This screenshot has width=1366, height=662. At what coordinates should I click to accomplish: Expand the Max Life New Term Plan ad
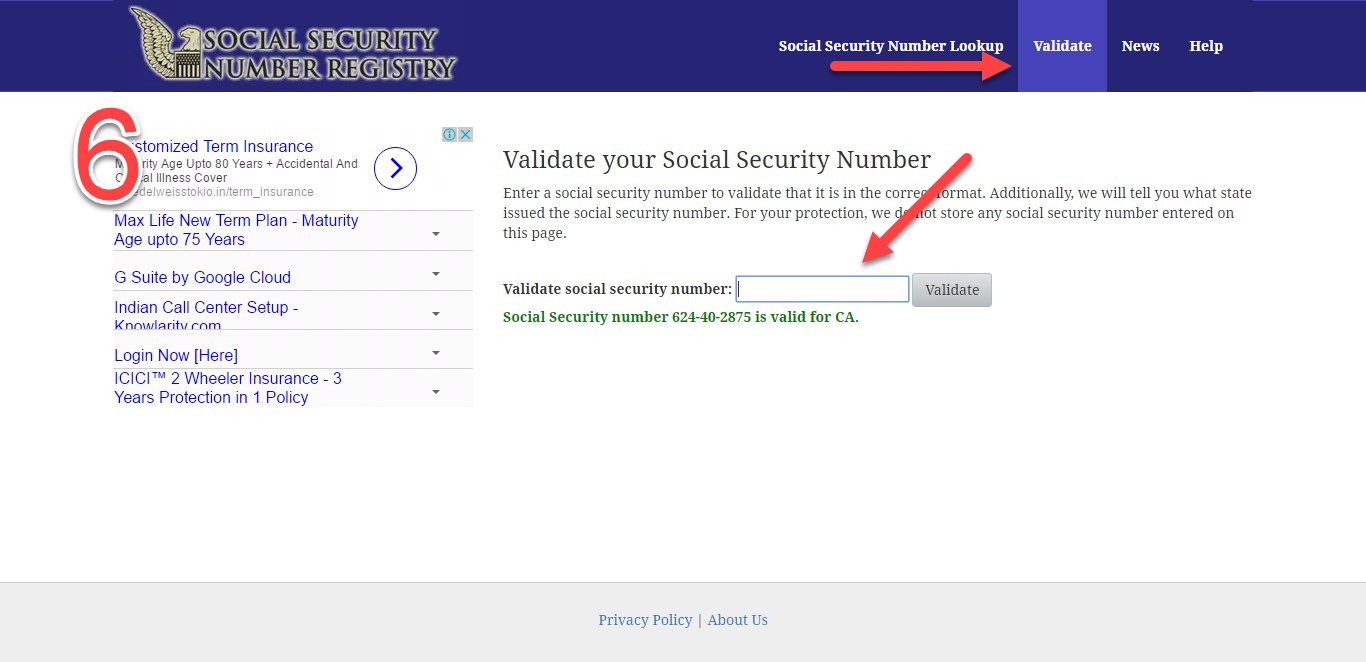[x=436, y=234]
